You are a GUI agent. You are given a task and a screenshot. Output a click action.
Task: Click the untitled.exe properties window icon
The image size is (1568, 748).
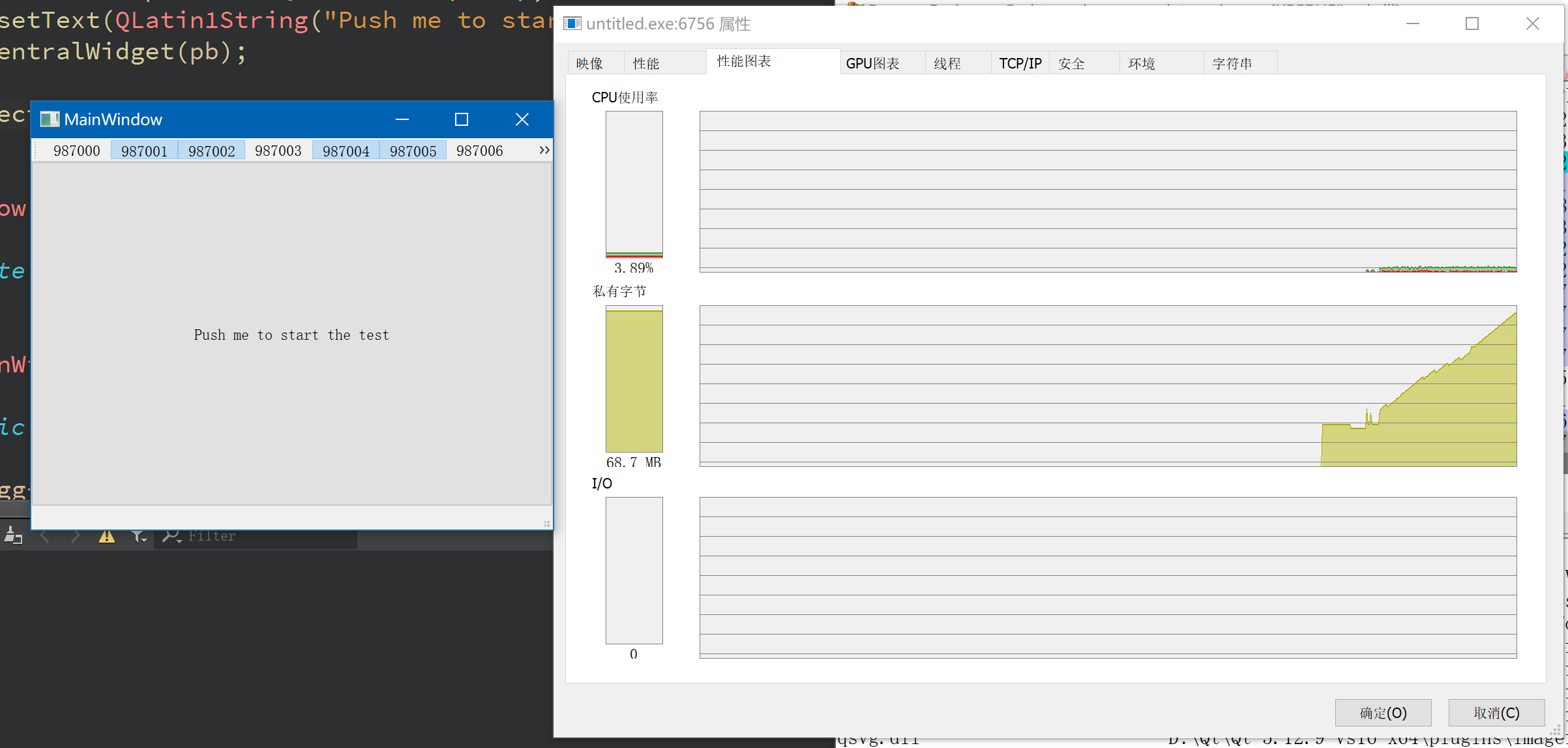point(572,24)
